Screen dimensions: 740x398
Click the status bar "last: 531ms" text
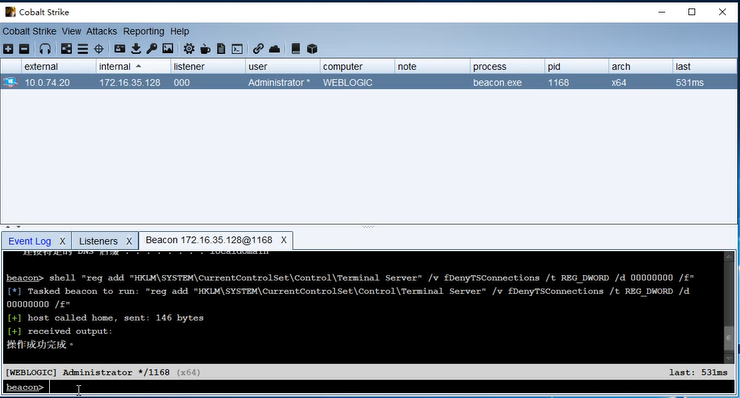698,373
